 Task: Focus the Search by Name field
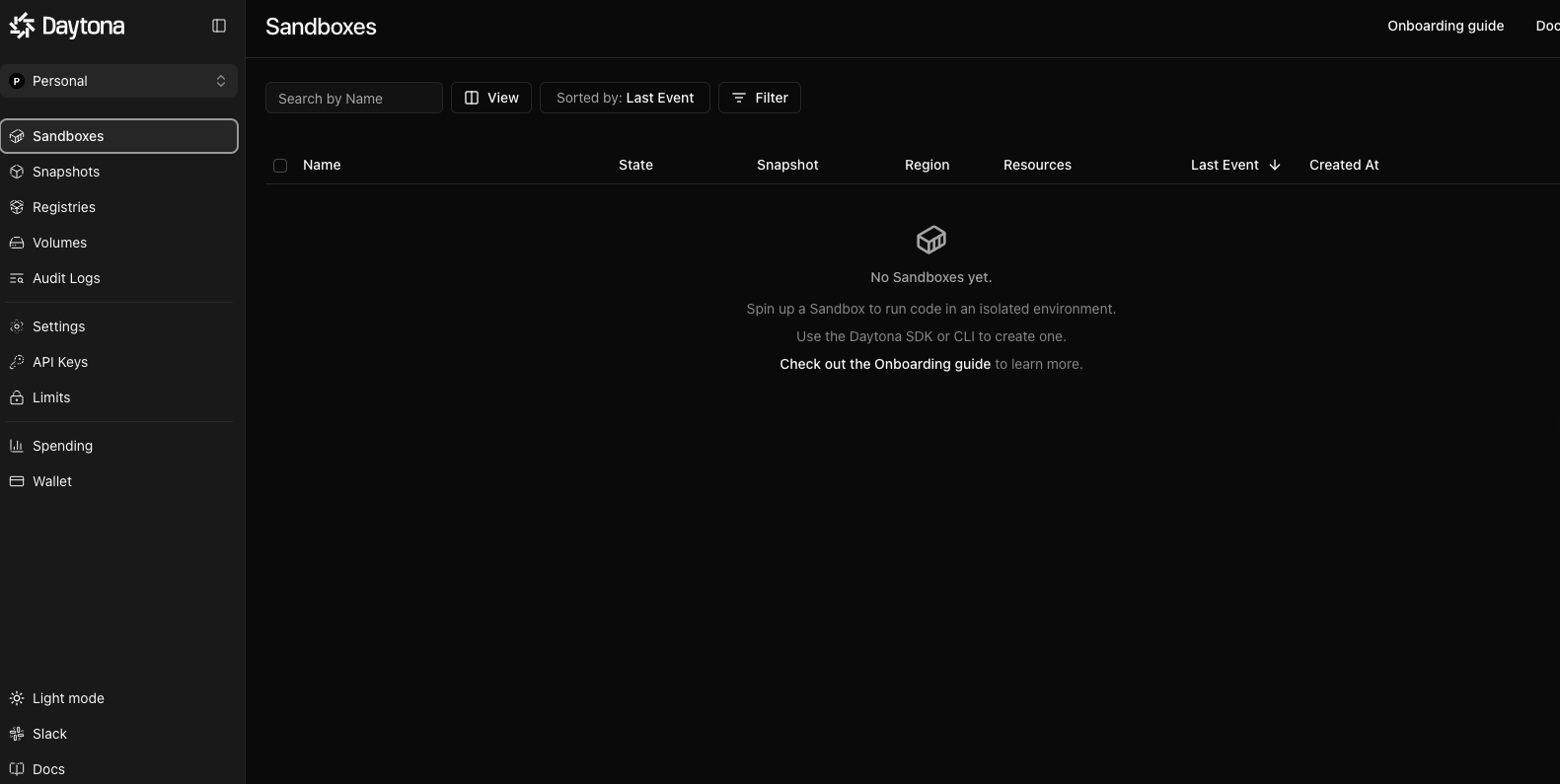(x=353, y=99)
